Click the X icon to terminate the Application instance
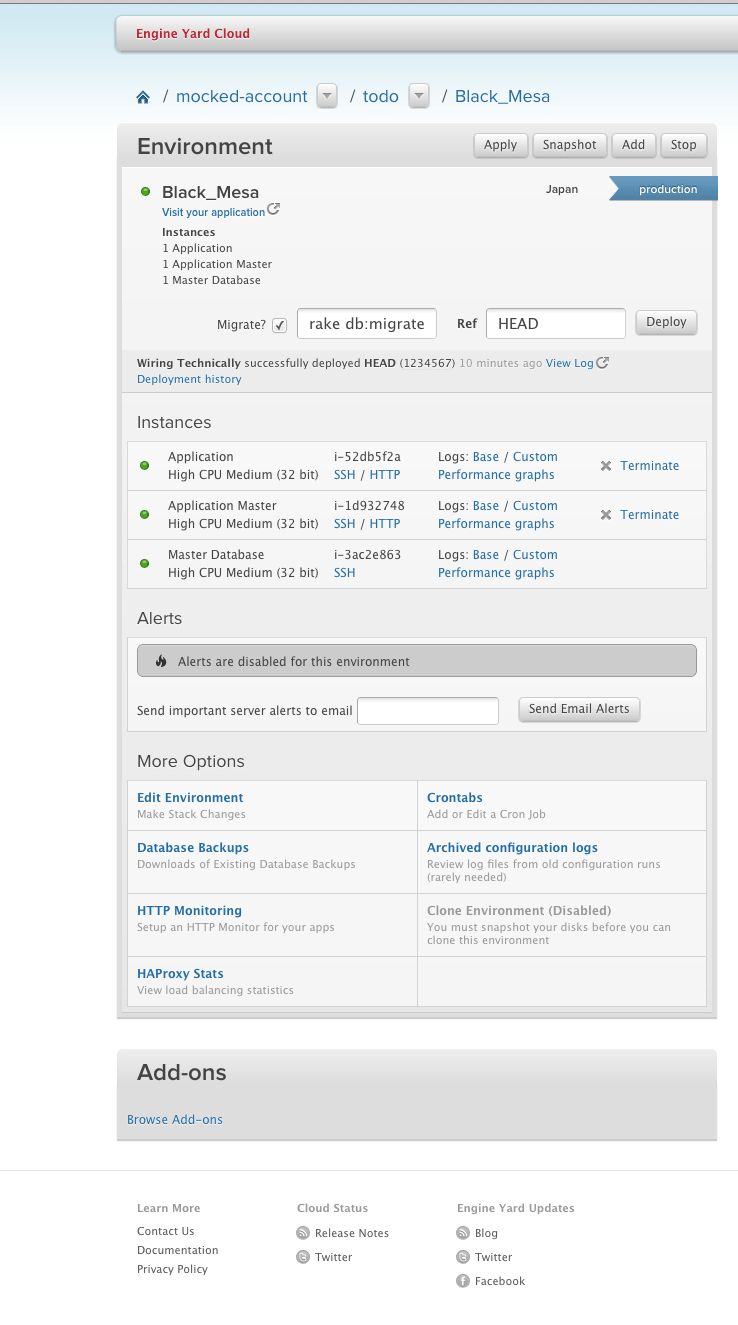Viewport: 738px width, 1325px height. coord(605,465)
